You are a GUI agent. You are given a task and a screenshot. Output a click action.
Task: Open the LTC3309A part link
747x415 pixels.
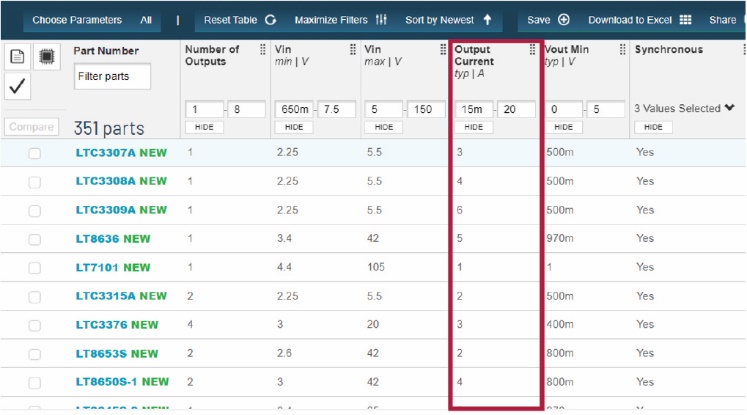[x=106, y=210]
